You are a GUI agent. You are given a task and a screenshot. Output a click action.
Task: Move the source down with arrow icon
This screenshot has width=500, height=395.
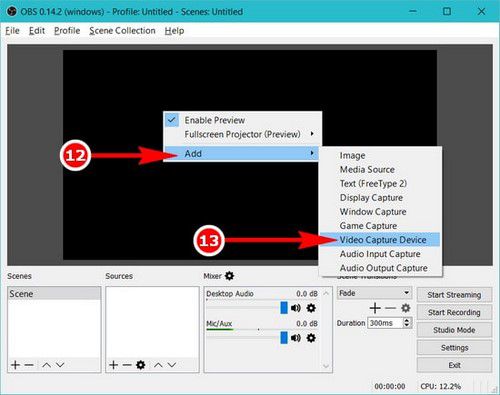pyautogui.click(x=172, y=365)
